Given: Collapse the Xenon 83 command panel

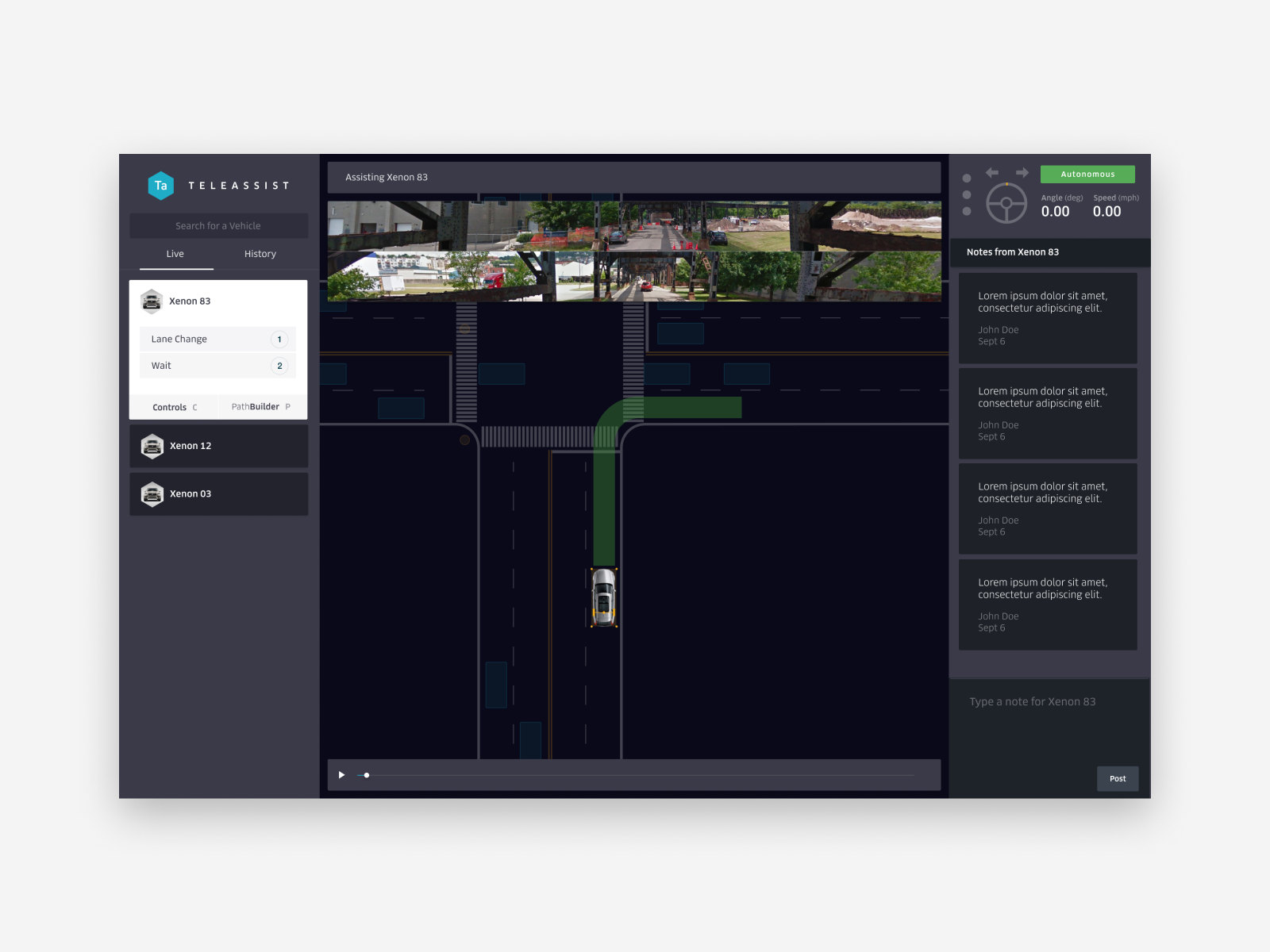Looking at the screenshot, I should (x=219, y=301).
